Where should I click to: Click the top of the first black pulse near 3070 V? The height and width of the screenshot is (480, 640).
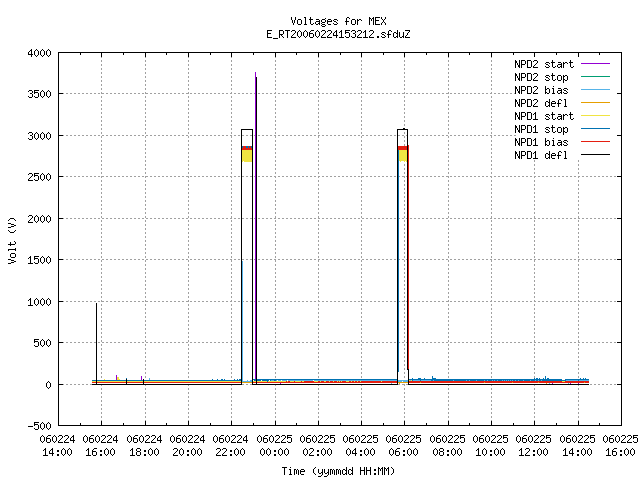(247, 130)
